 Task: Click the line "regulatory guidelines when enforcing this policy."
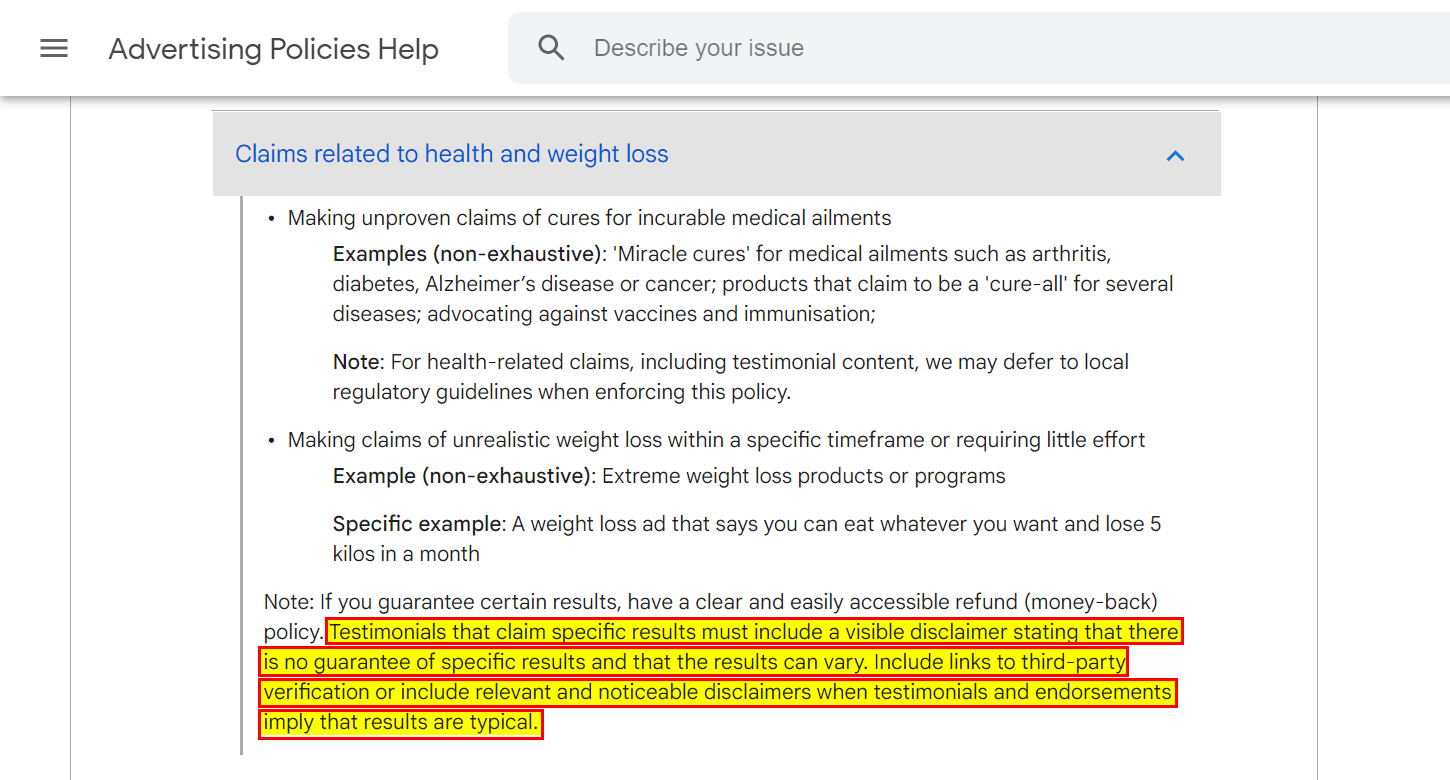click(x=561, y=392)
